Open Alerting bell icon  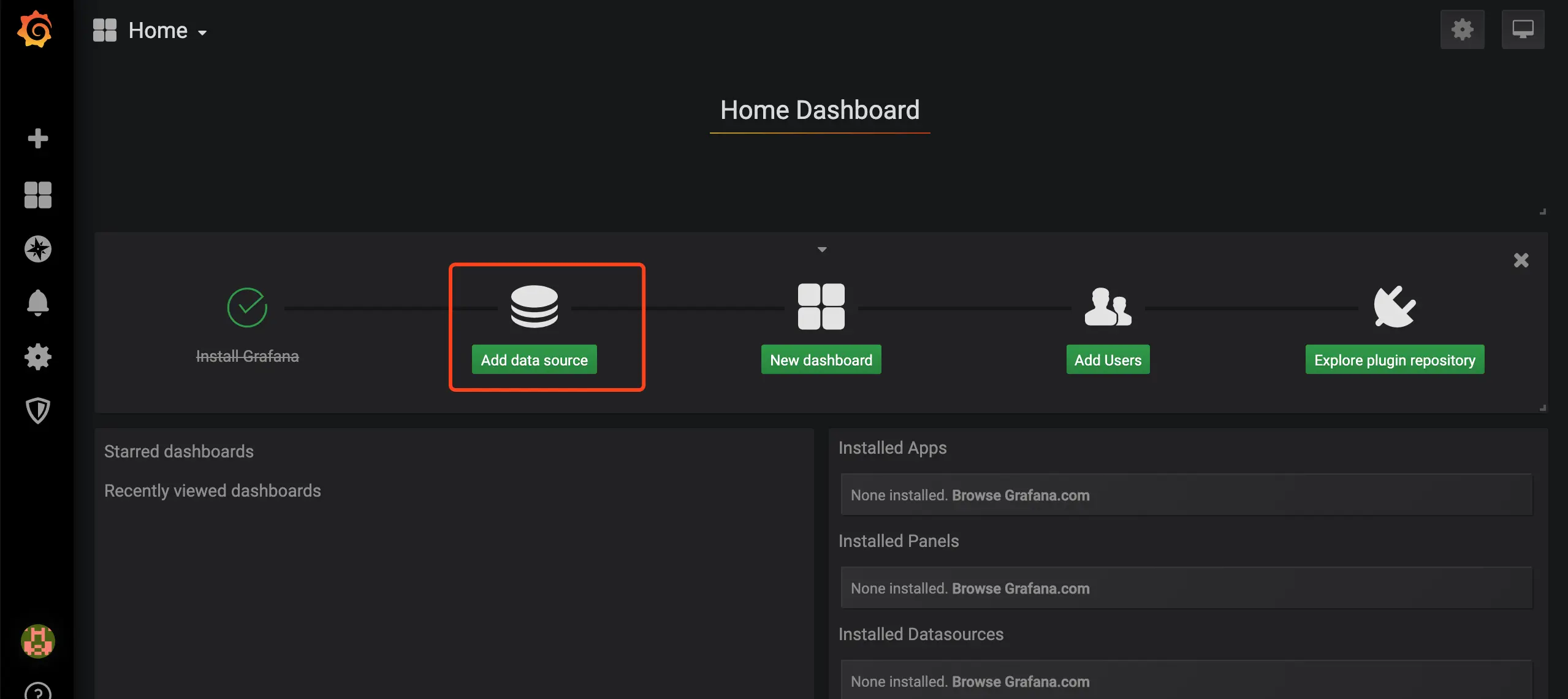pyautogui.click(x=37, y=302)
